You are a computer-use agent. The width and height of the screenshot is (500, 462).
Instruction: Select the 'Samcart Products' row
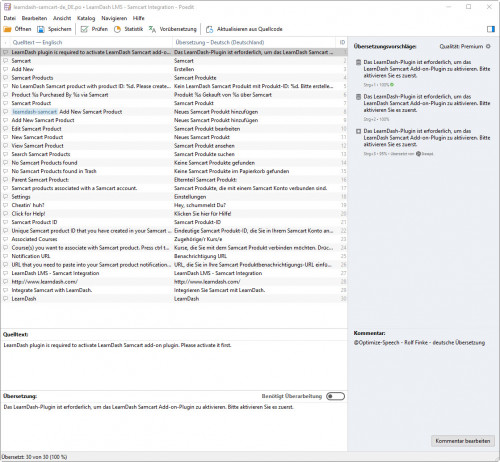[x=173, y=78]
